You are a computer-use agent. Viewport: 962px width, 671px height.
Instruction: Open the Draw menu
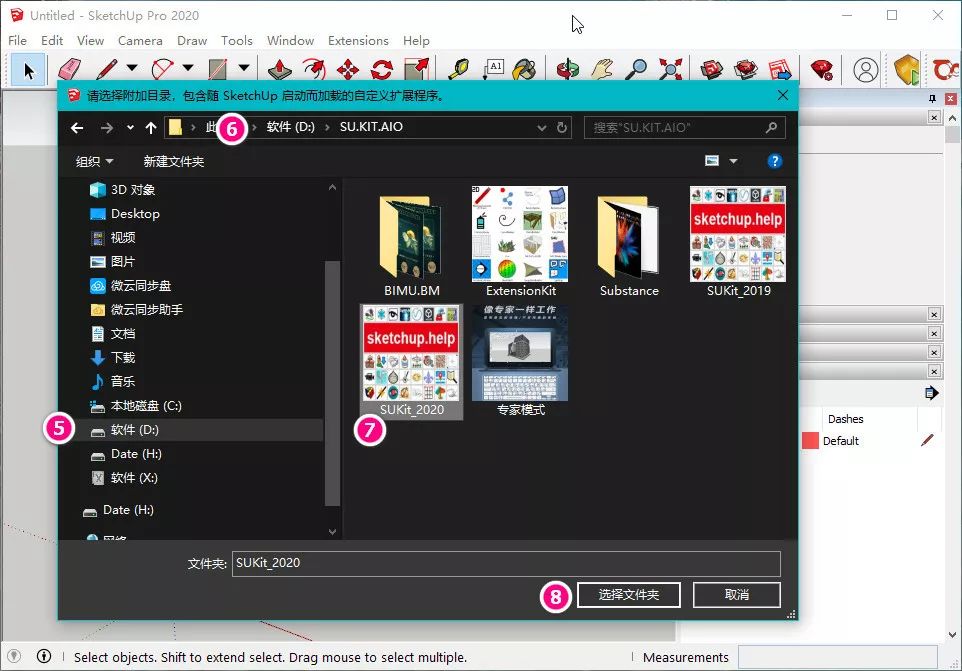pyautogui.click(x=192, y=40)
